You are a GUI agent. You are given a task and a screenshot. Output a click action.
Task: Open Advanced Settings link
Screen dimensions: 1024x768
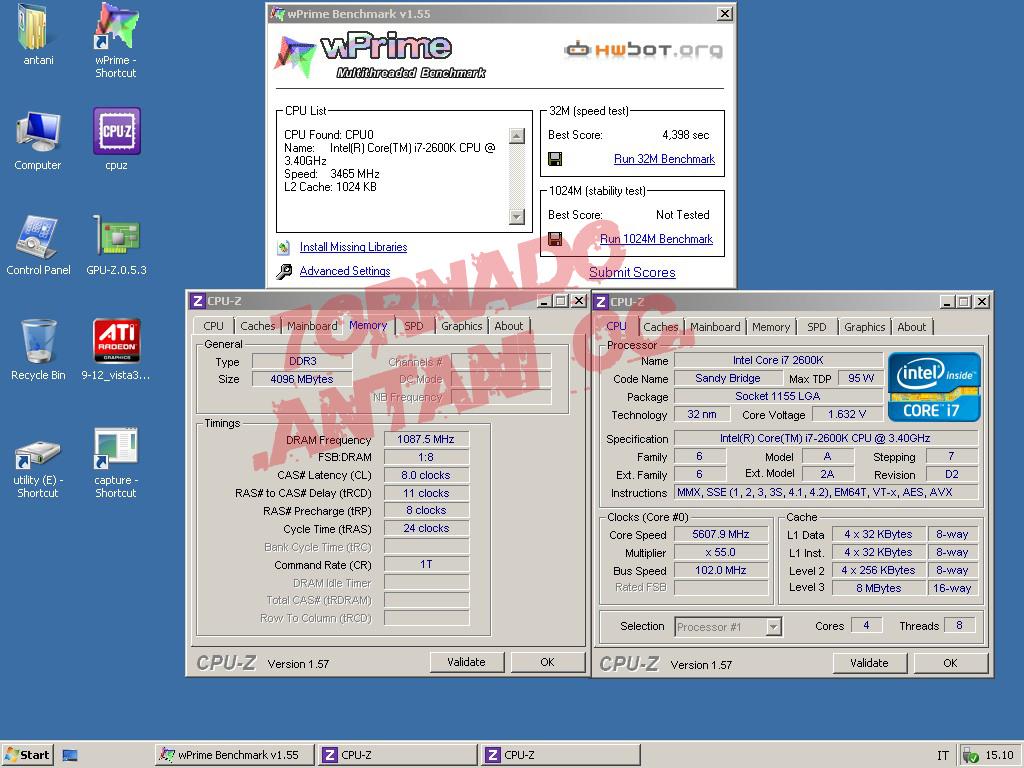pos(345,271)
